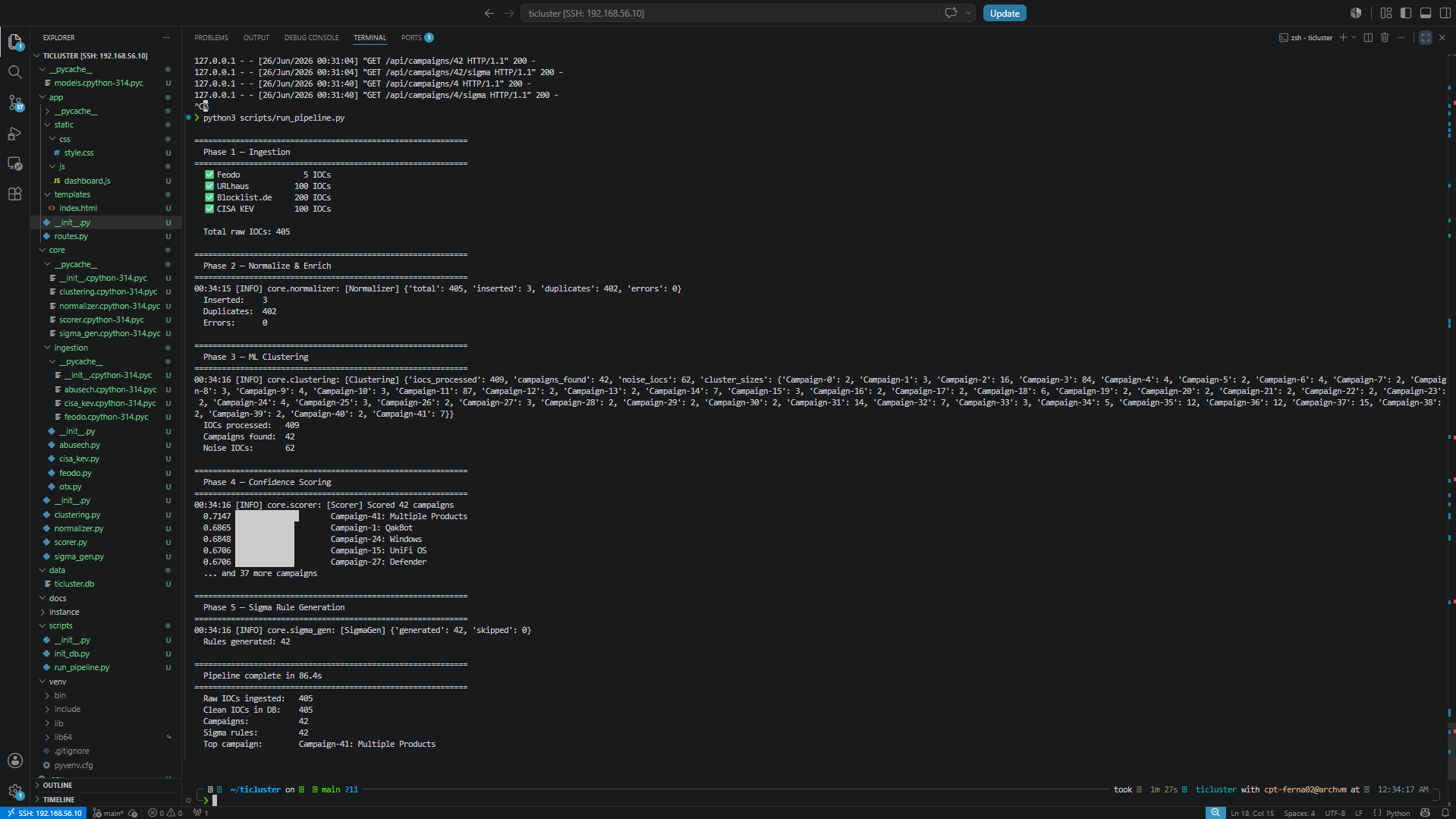Open the style.css file
Viewport: 1456px width, 819px height.
tap(106, 153)
